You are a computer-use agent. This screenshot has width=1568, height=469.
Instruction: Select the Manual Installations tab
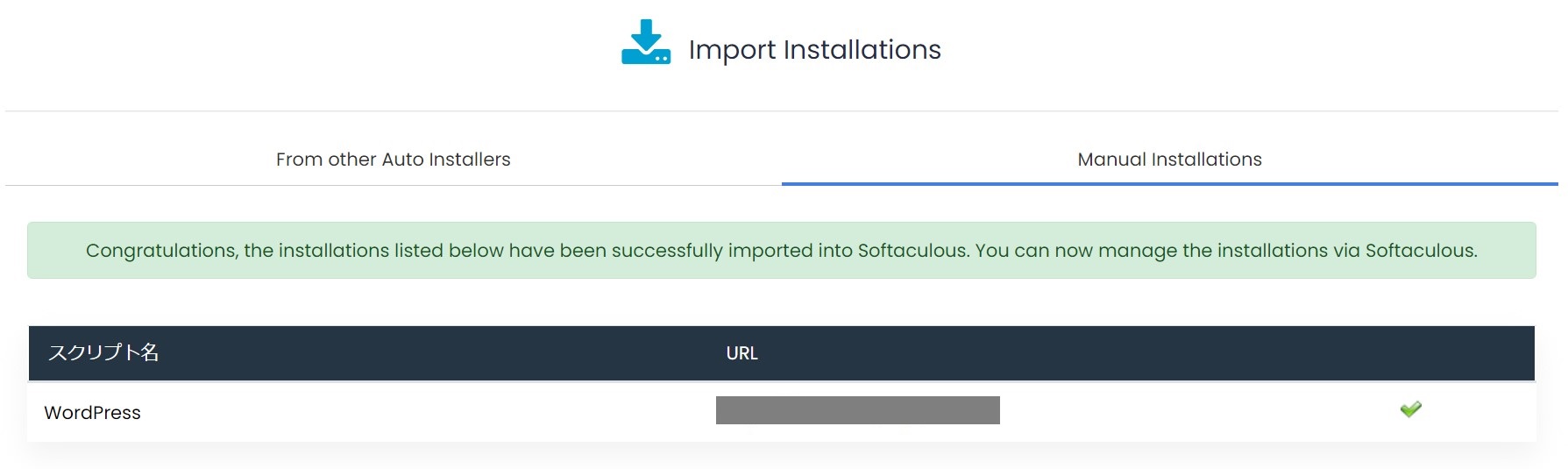(1169, 160)
